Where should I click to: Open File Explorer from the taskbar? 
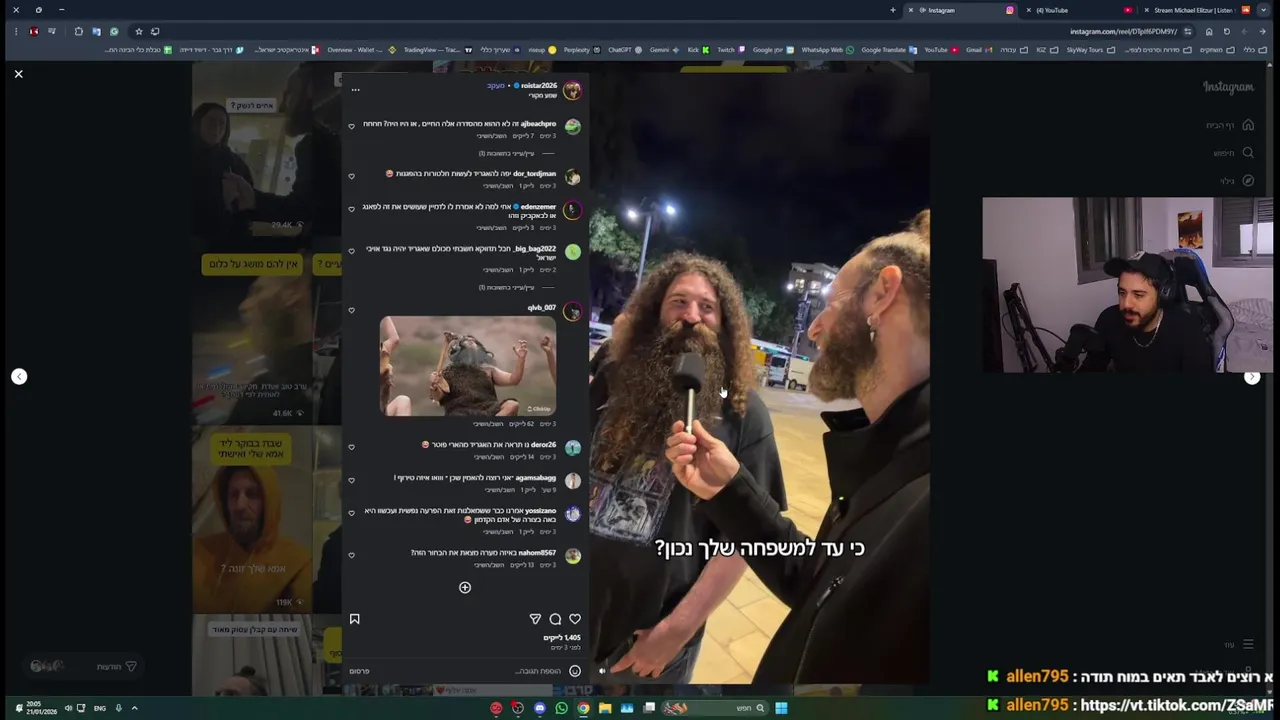(605, 708)
